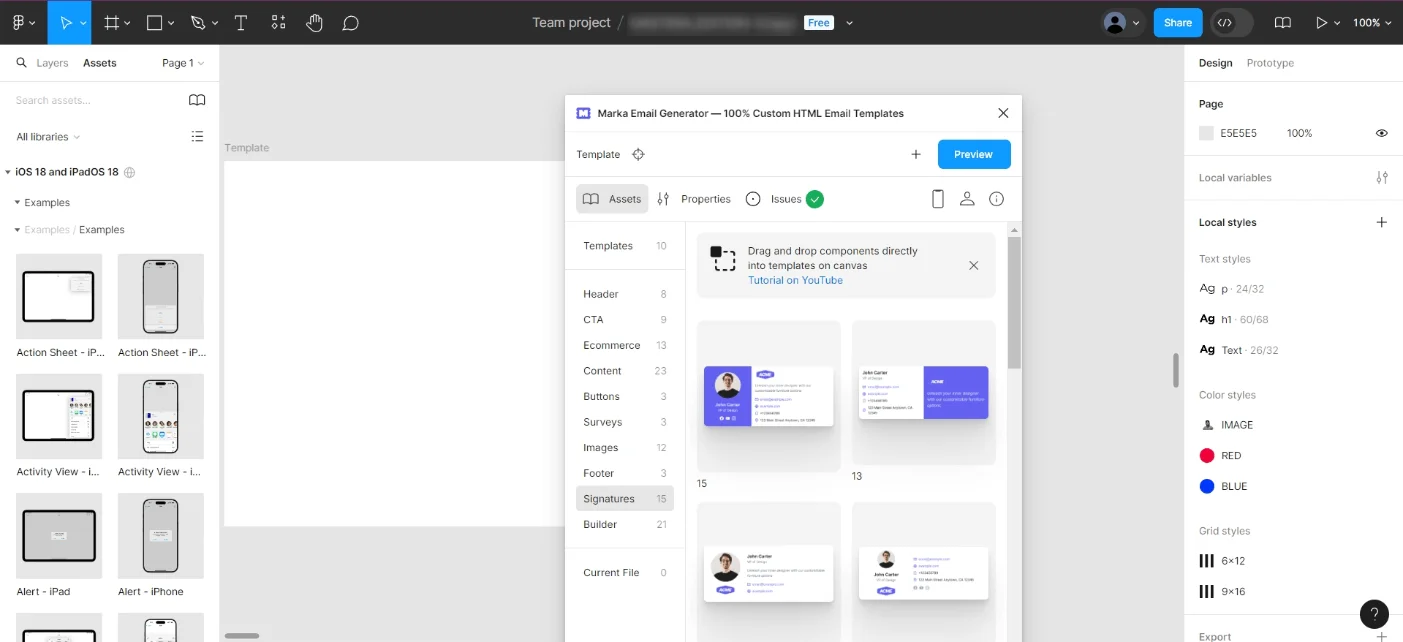Open Local variables settings icon
Image resolution: width=1403 pixels, height=642 pixels.
[x=1381, y=177]
